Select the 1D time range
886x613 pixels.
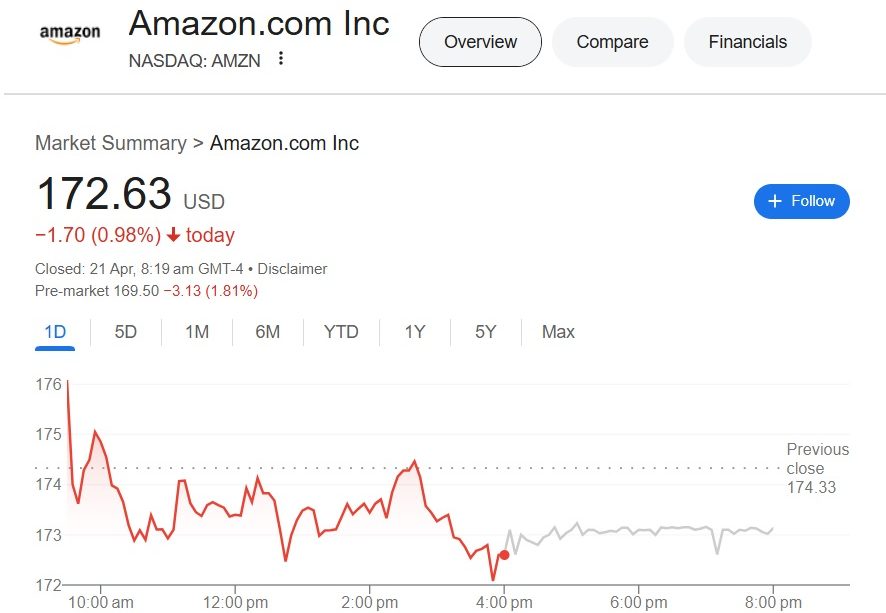click(55, 332)
